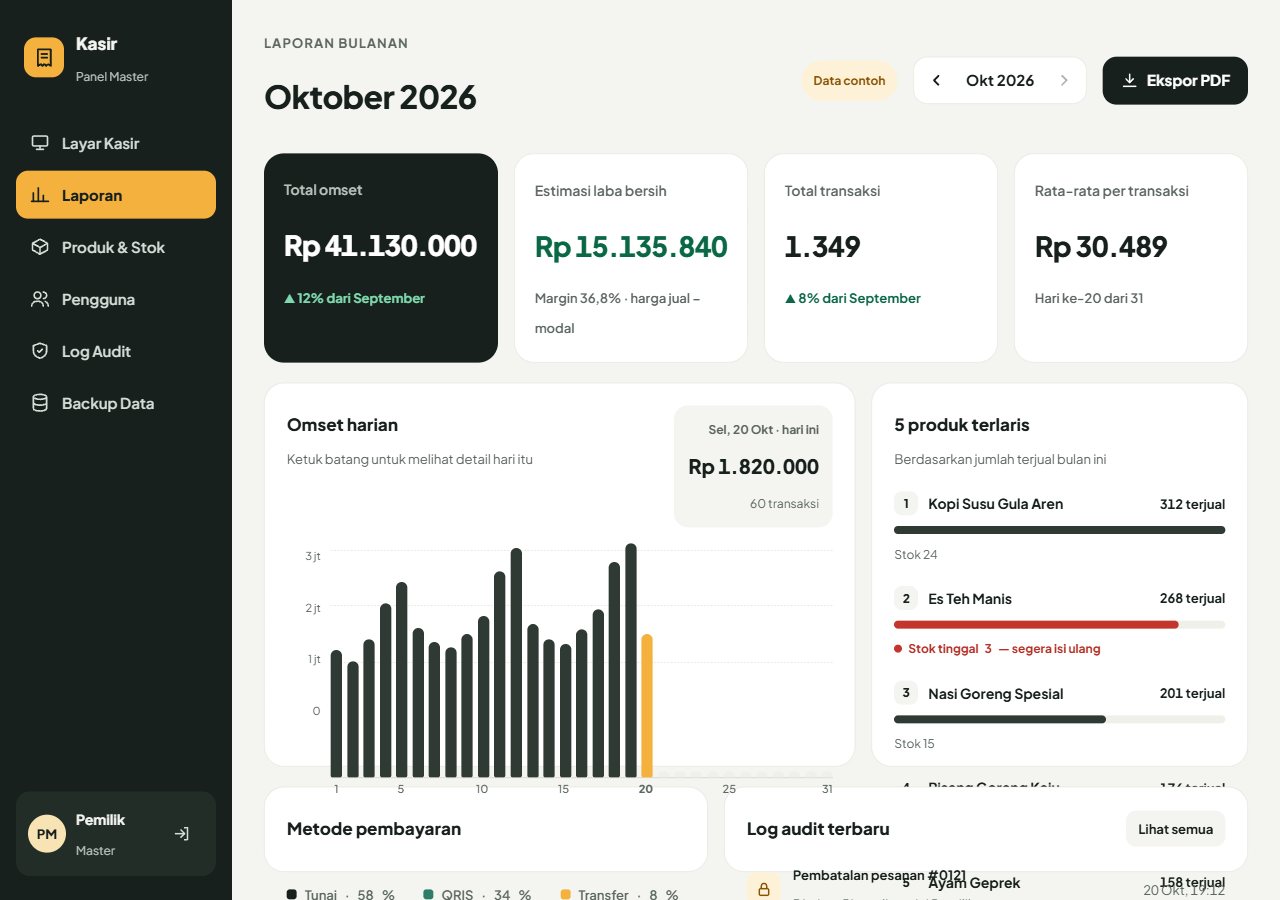Click the black Tunai legend swatch

[292, 894]
